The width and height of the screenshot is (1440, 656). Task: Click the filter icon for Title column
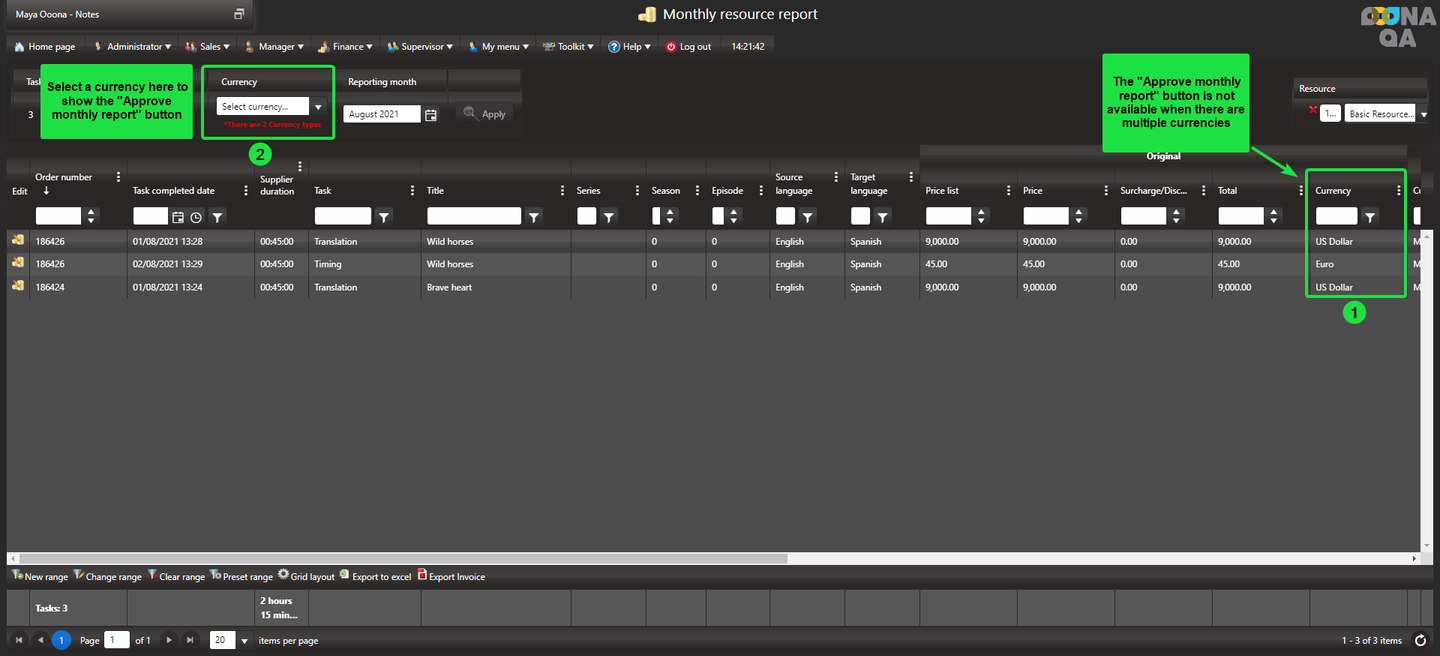534,216
